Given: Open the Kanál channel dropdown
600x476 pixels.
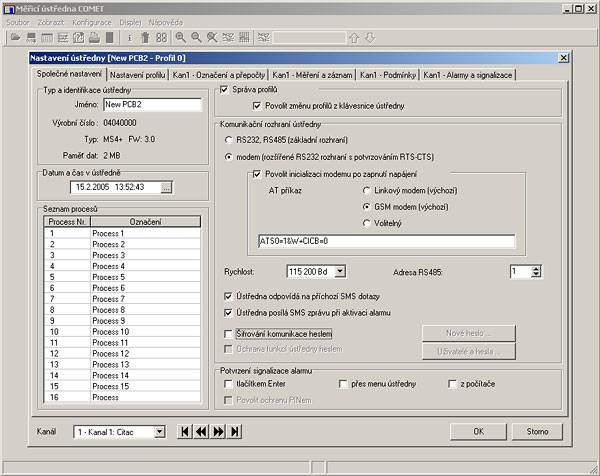Looking at the screenshot, I should [158, 432].
